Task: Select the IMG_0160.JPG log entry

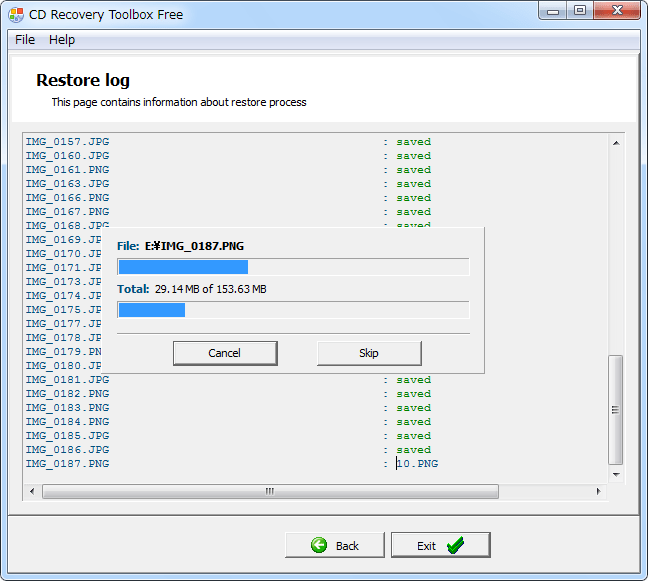Action: pyautogui.click(x=67, y=156)
